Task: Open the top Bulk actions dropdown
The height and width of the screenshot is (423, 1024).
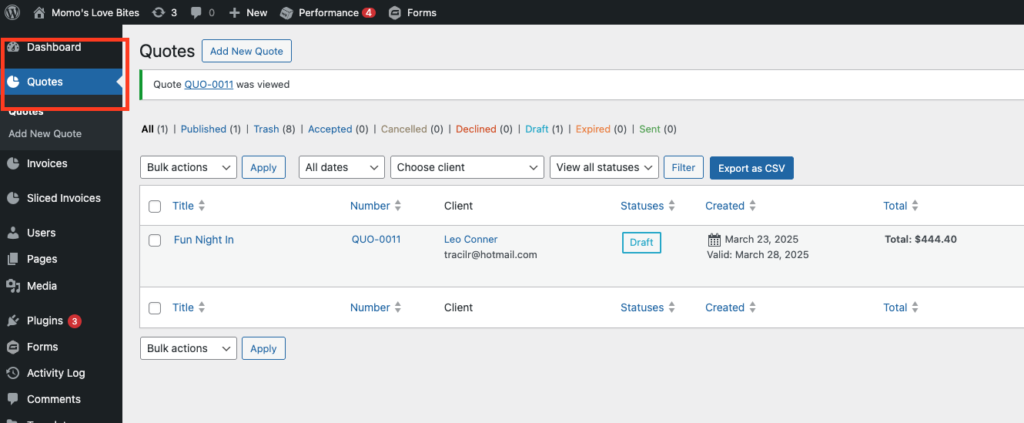Action: point(188,168)
